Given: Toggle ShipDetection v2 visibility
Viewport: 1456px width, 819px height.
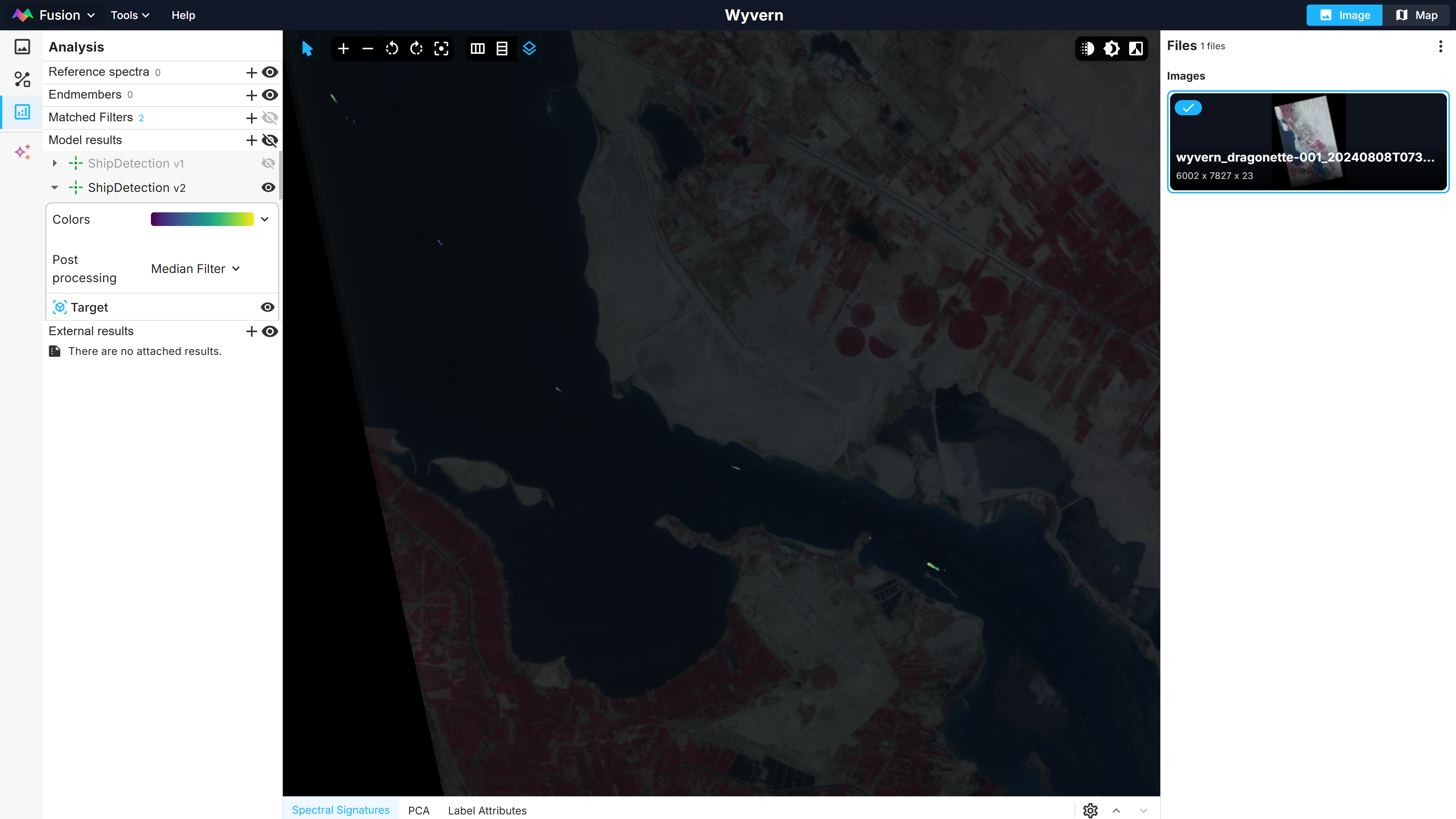Looking at the screenshot, I should click(x=268, y=188).
